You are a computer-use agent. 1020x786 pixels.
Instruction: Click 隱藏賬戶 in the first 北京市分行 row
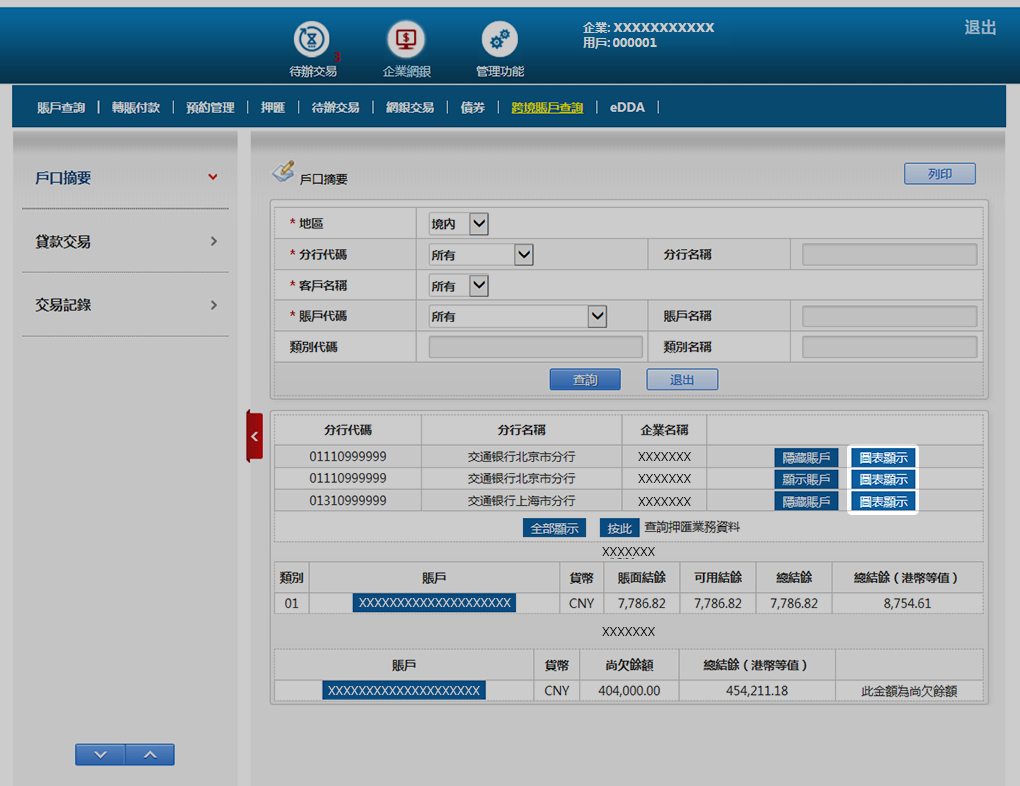(806, 457)
